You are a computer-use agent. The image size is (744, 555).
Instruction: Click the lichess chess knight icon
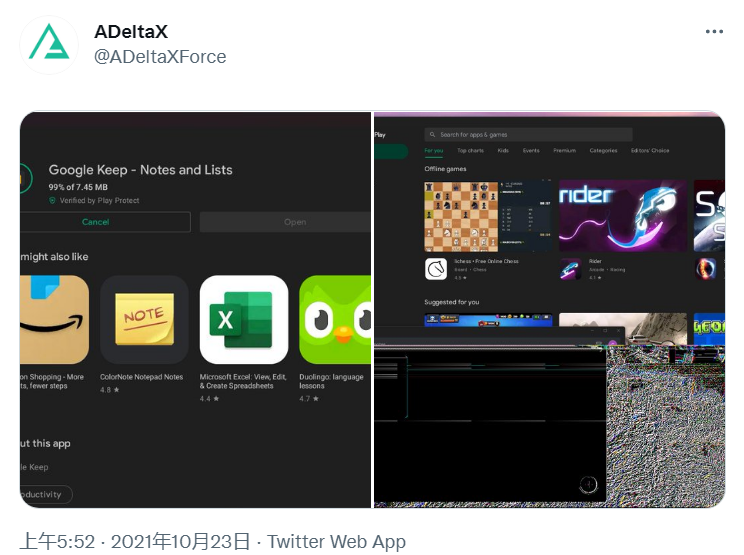pos(436,269)
